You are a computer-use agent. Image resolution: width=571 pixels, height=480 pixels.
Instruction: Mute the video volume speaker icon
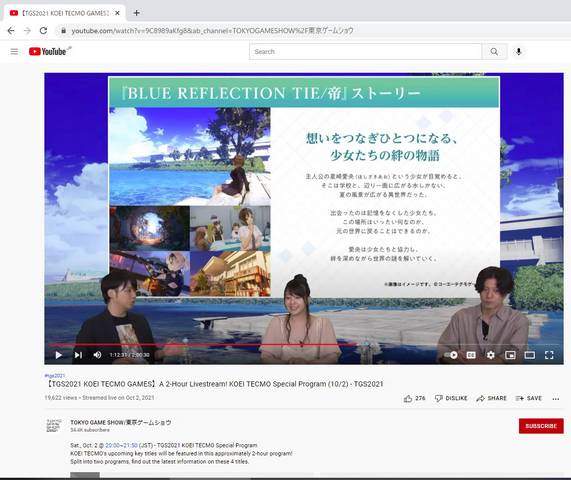tap(97, 355)
